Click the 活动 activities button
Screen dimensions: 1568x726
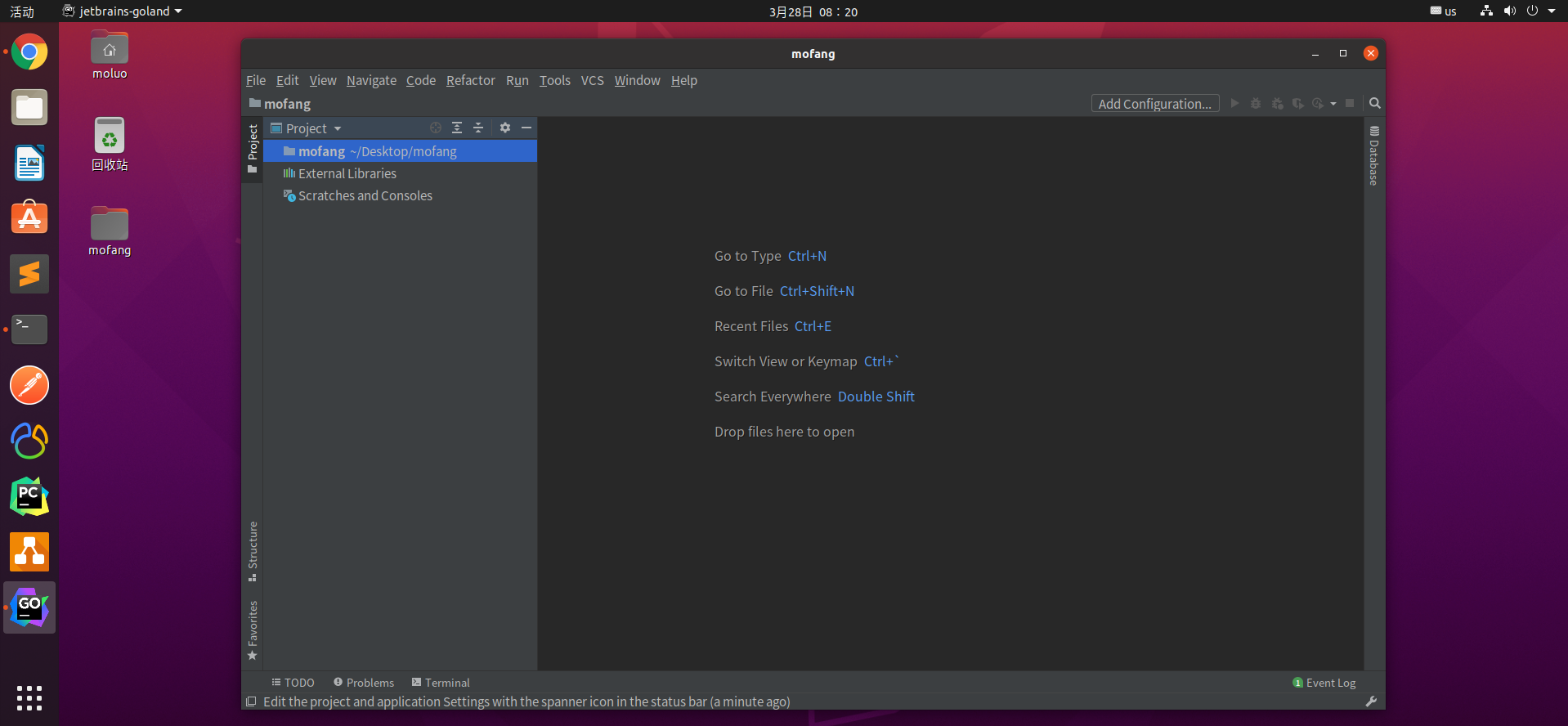click(22, 11)
